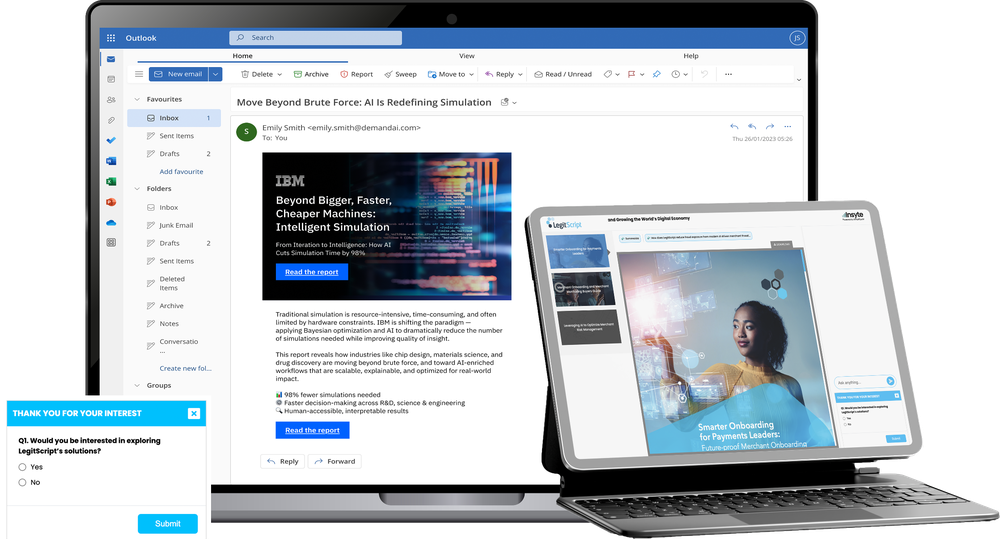Click the Snooze clock icon
The image size is (1000, 539).
675,74
